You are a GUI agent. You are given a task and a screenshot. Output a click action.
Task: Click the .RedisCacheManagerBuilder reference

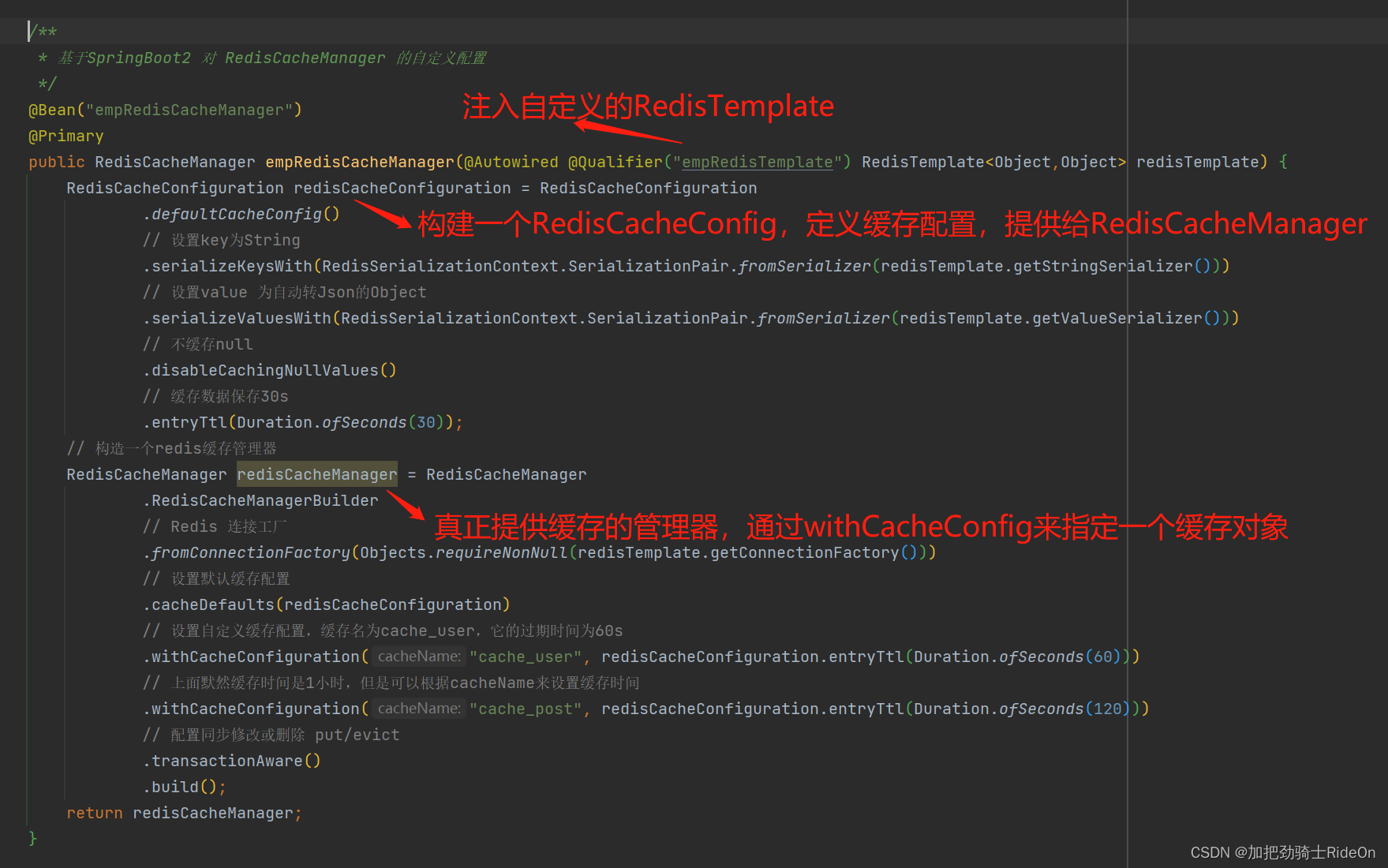pos(260,500)
